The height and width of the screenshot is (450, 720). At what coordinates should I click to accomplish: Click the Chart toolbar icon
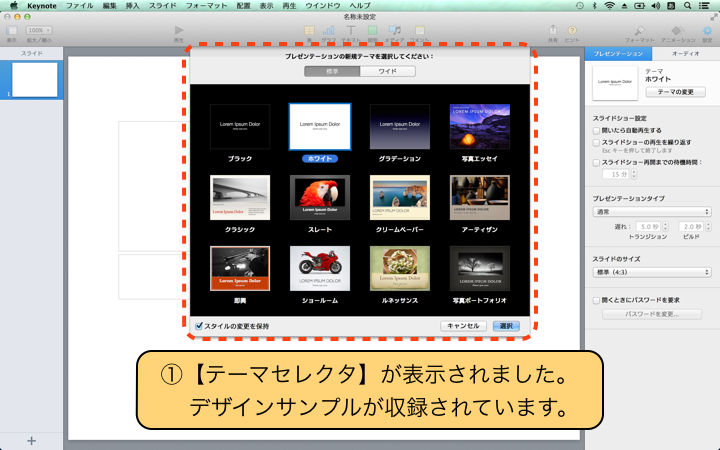pos(328,30)
